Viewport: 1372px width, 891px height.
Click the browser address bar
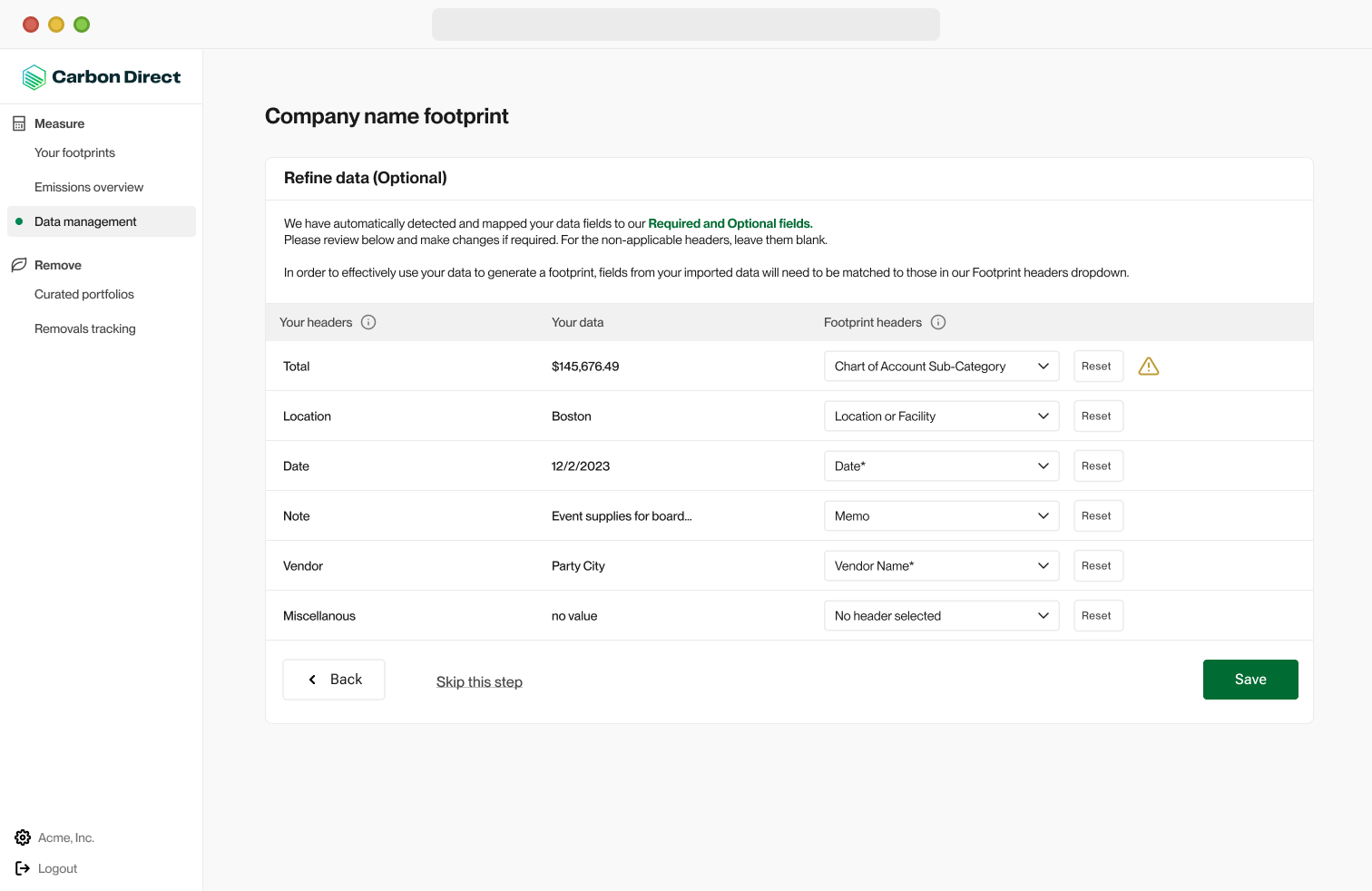686,24
